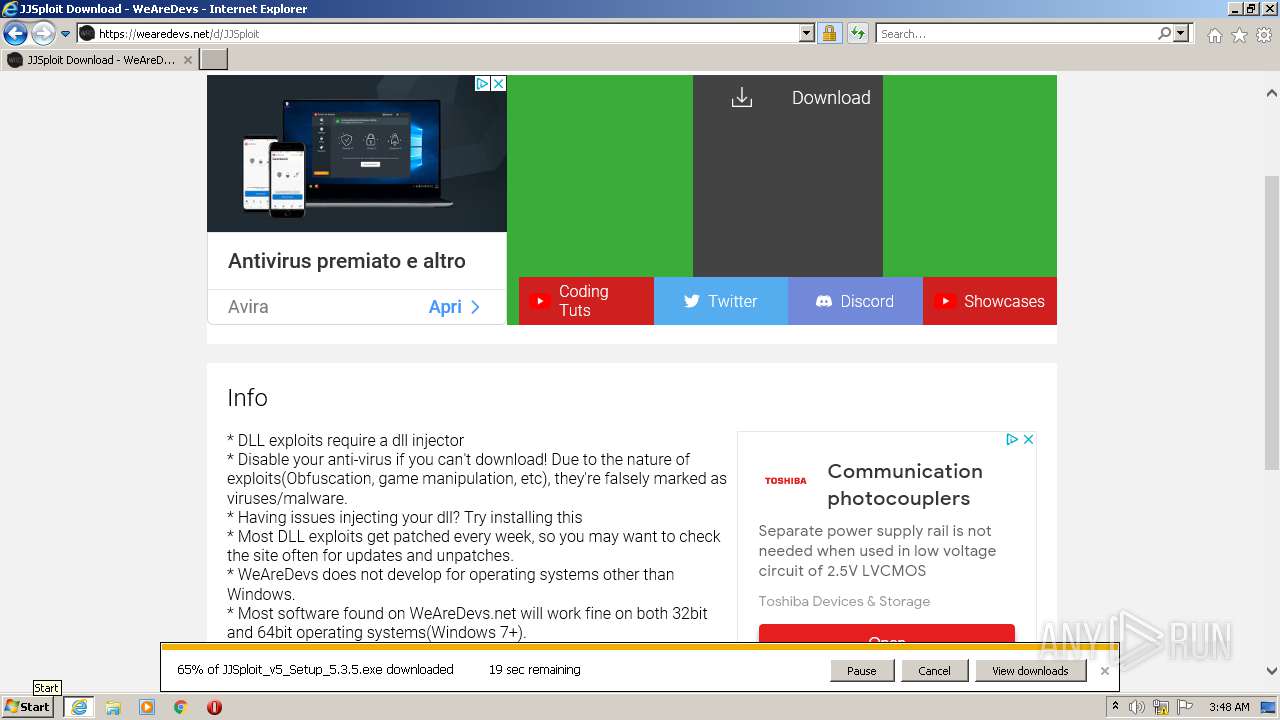Click the Antivirus premiato e altro headline

click(347, 261)
